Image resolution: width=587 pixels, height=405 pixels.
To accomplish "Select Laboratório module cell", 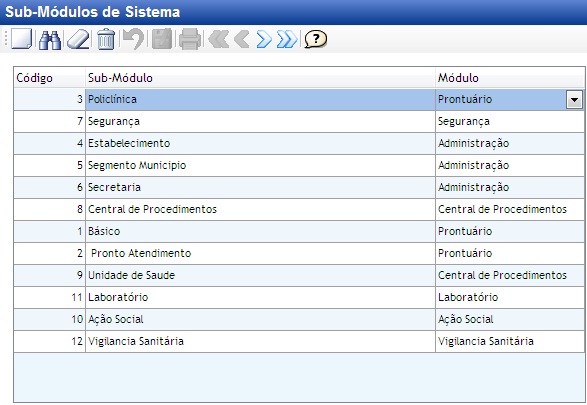I will (x=510, y=298).
